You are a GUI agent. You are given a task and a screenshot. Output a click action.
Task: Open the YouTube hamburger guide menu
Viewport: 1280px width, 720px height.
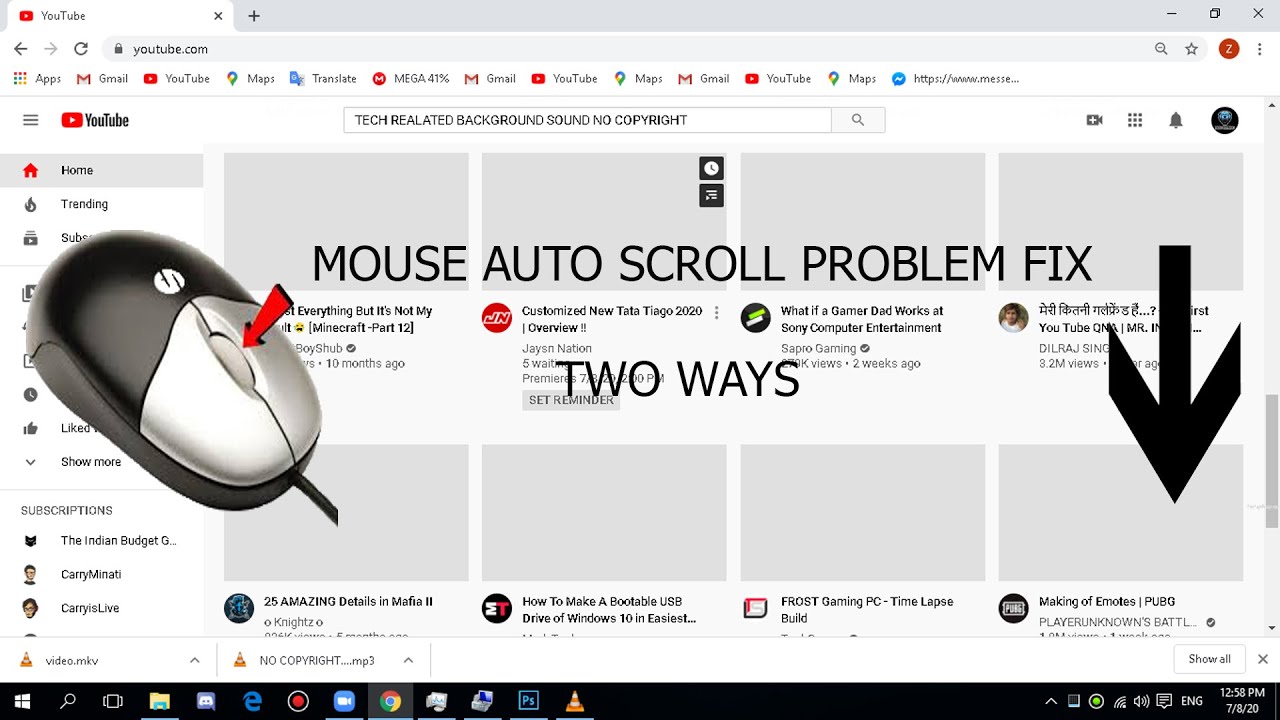click(31, 120)
